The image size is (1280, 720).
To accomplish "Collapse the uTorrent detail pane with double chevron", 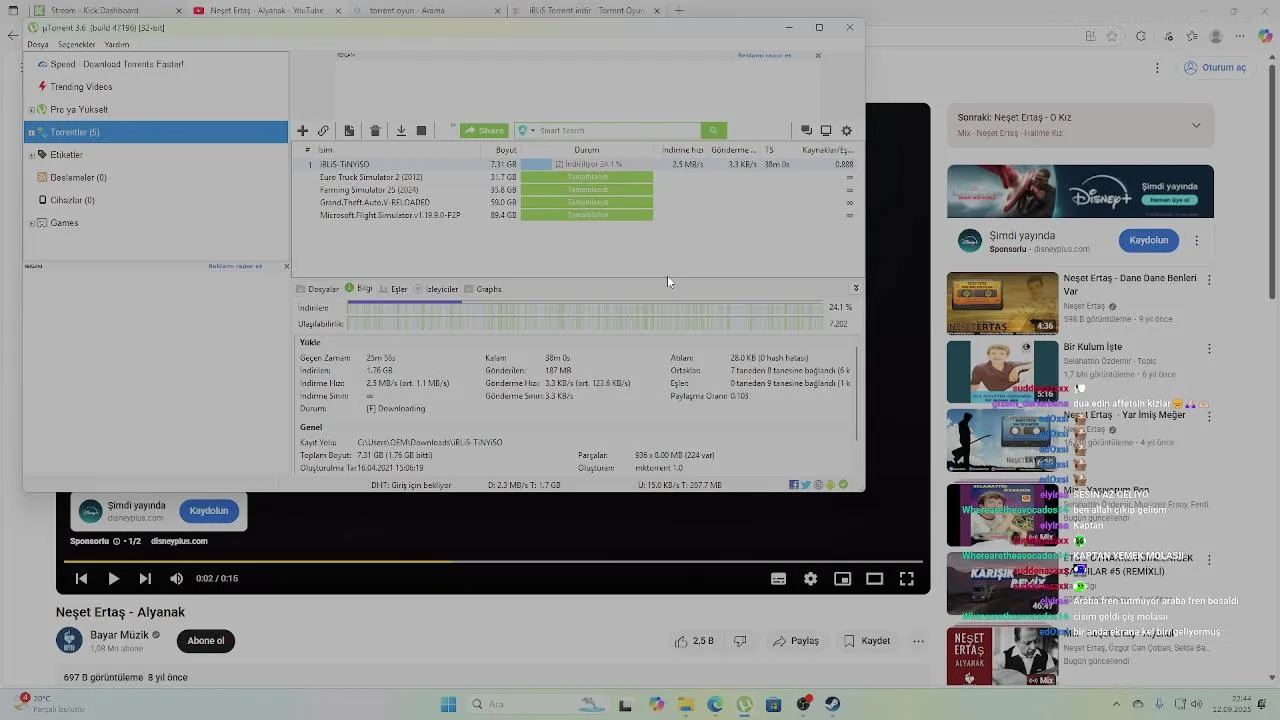I will pyautogui.click(x=856, y=288).
